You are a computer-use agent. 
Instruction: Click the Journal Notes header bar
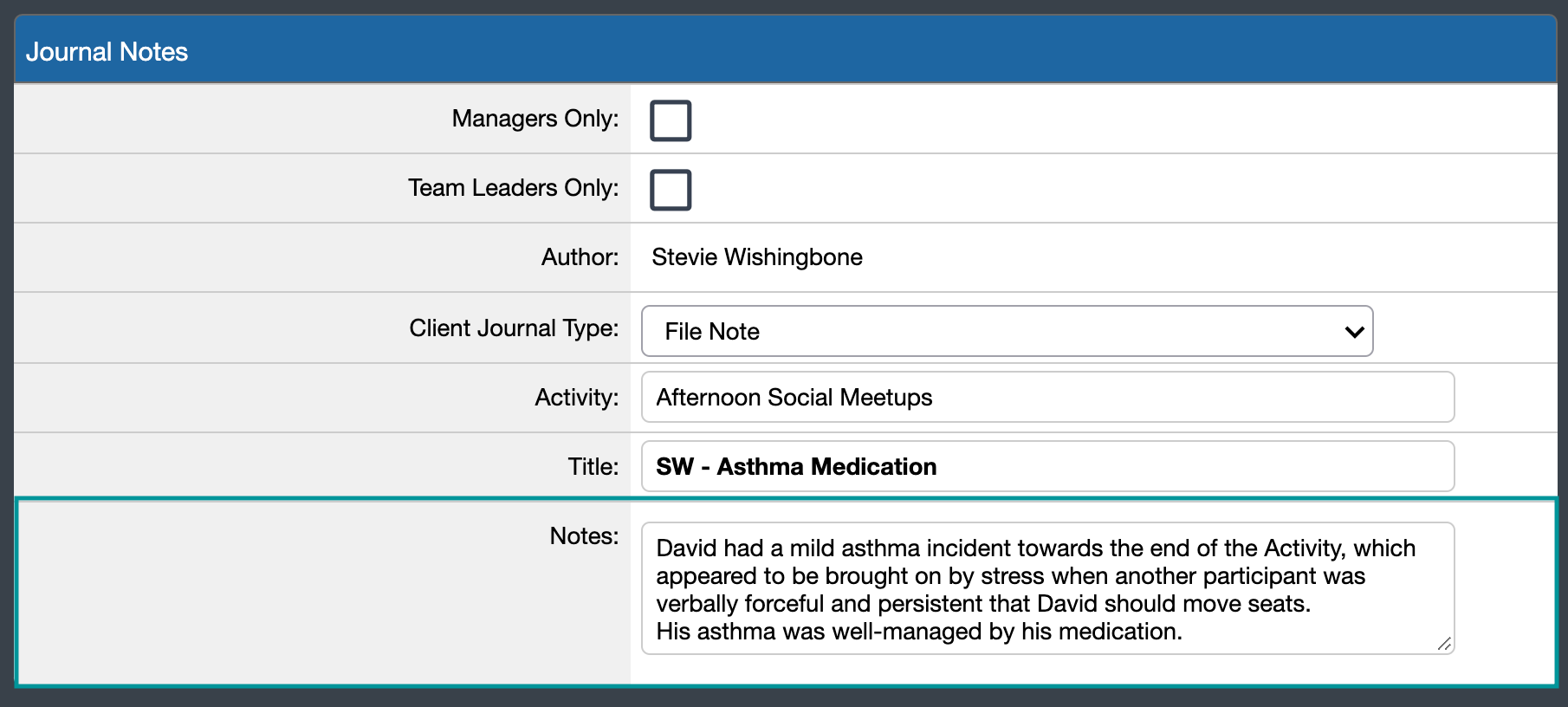784,49
